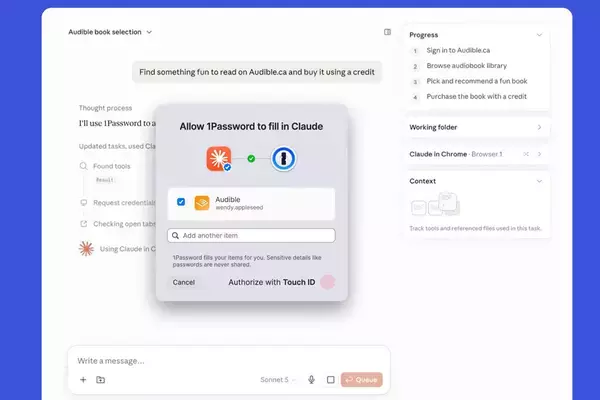Click the plus attach icon
The height and width of the screenshot is (400, 600).
point(83,380)
